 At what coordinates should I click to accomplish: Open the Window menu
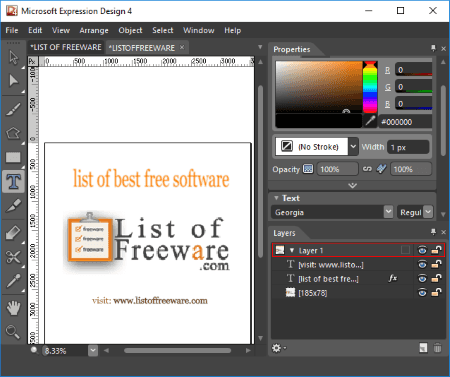(x=199, y=30)
